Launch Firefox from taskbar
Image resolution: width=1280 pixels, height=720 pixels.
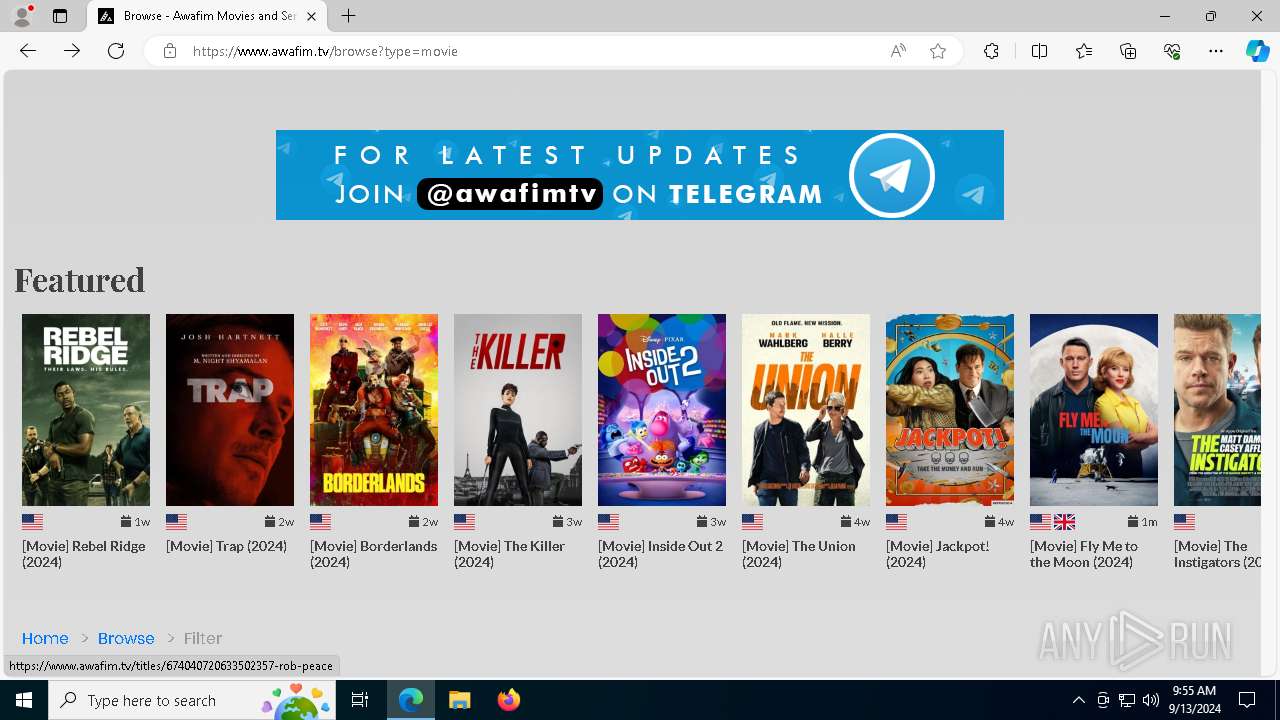click(509, 700)
